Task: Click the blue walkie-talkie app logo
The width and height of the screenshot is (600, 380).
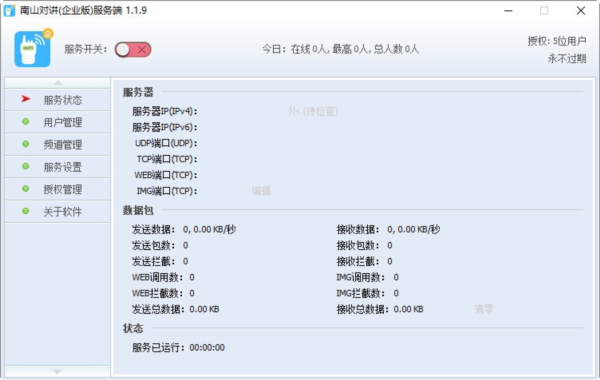Action: click(x=33, y=49)
